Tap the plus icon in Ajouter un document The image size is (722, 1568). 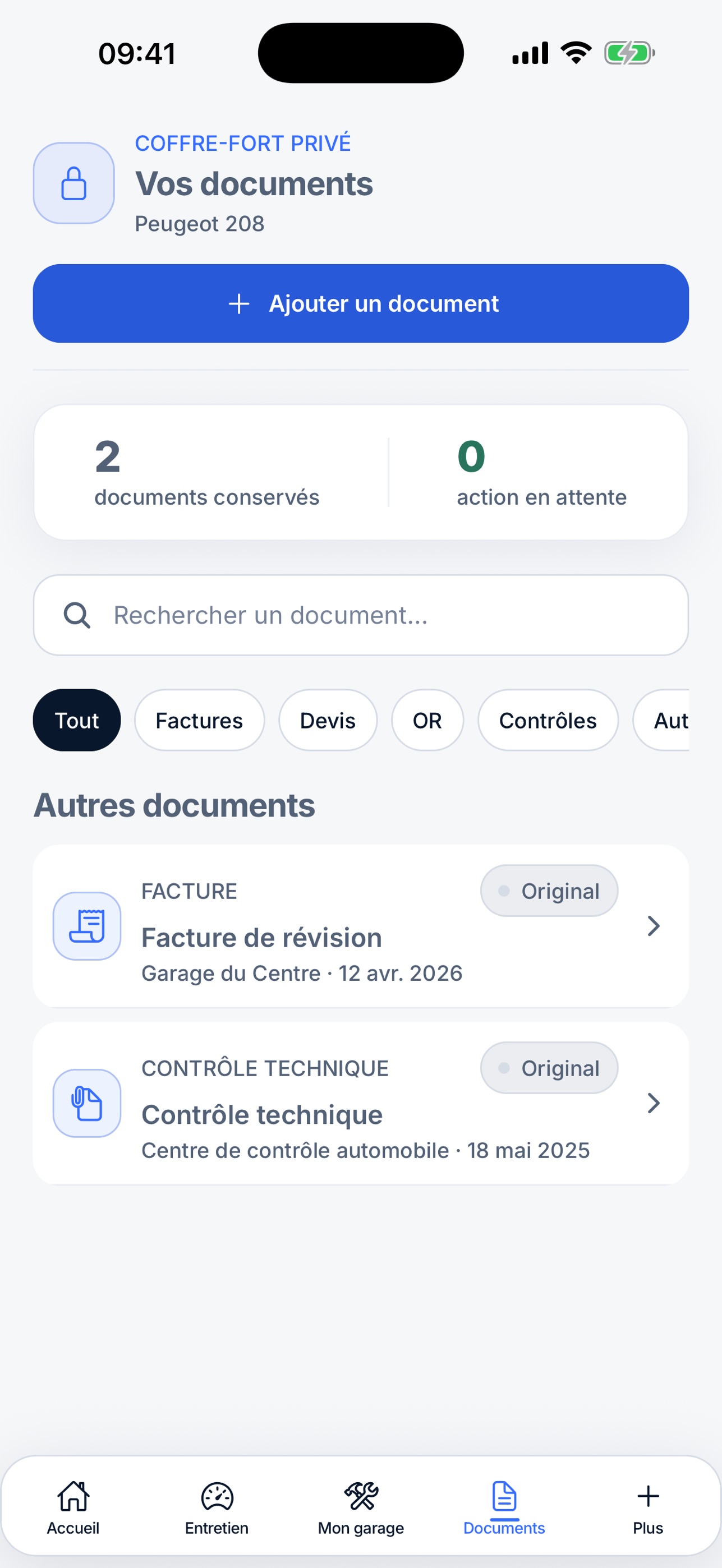coord(238,304)
